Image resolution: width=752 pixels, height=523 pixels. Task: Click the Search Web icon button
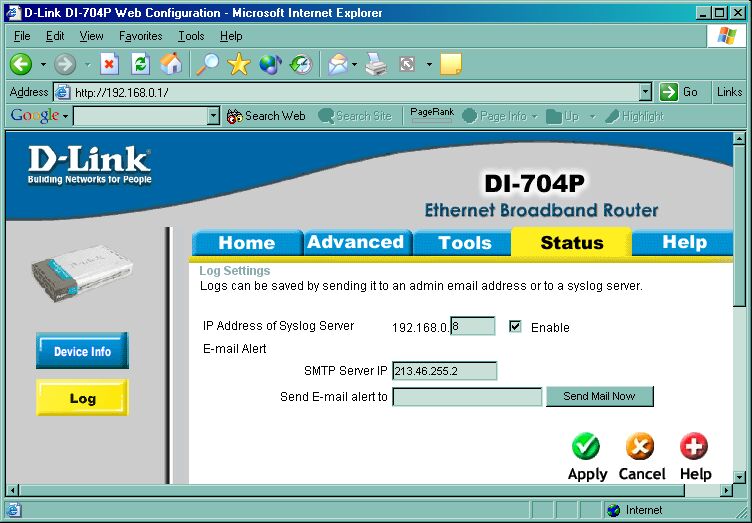235,116
